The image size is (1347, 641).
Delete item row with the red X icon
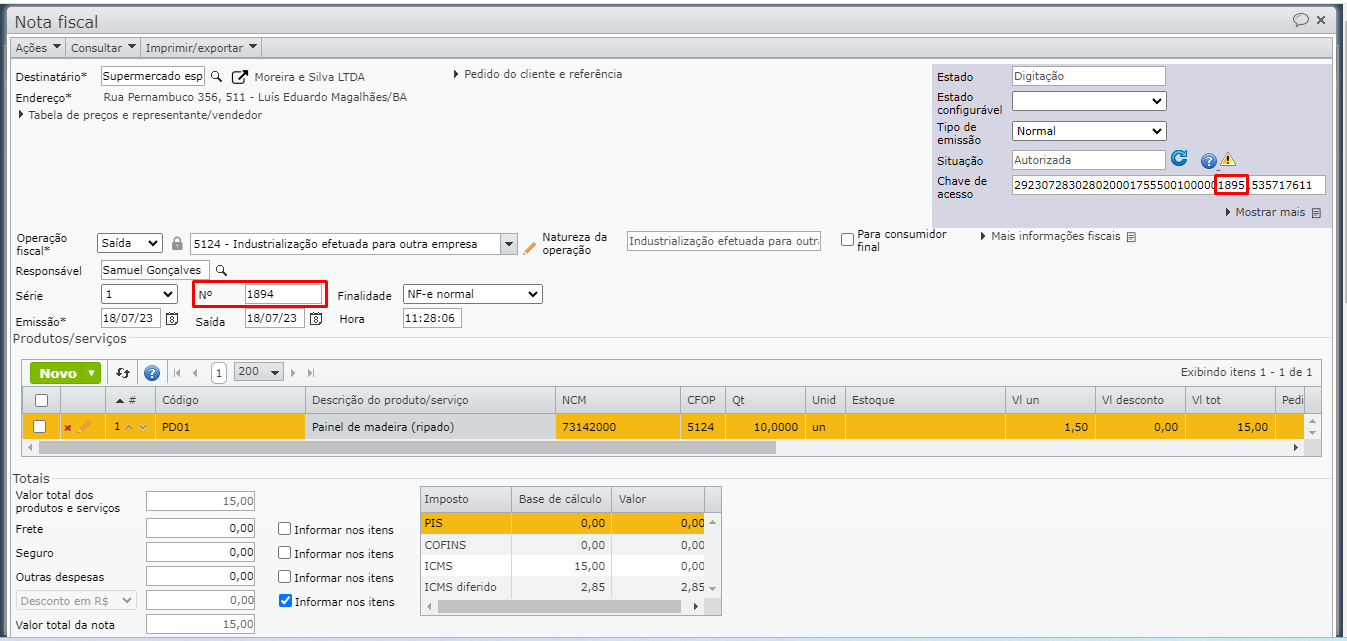(x=68, y=428)
